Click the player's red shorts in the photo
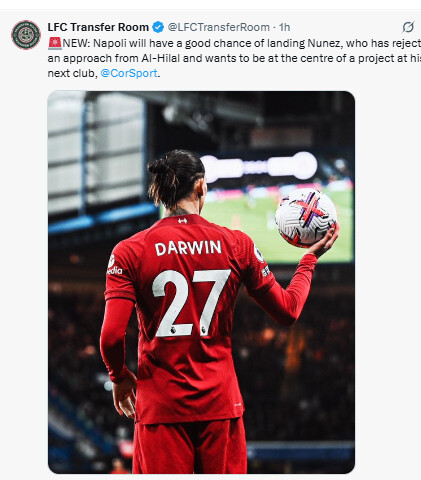 [x=190, y=445]
